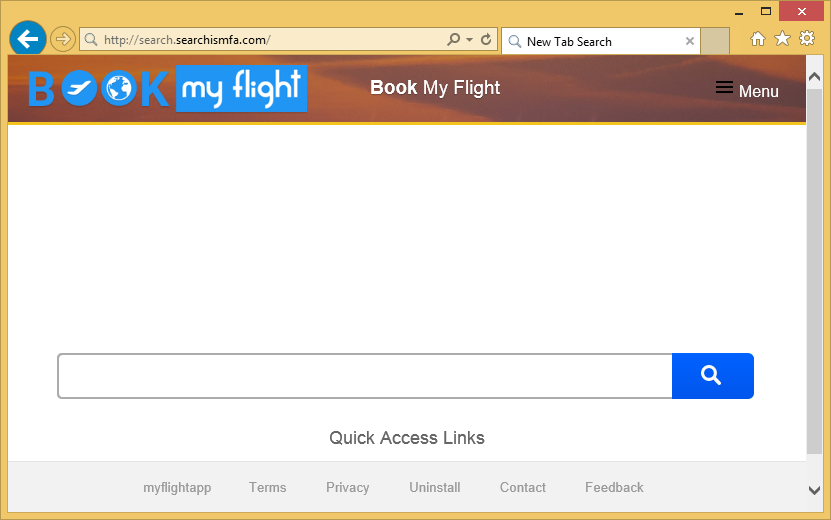831x520 pixels.
Task: Open the Uninstall footer link
Action: [435, 487]
